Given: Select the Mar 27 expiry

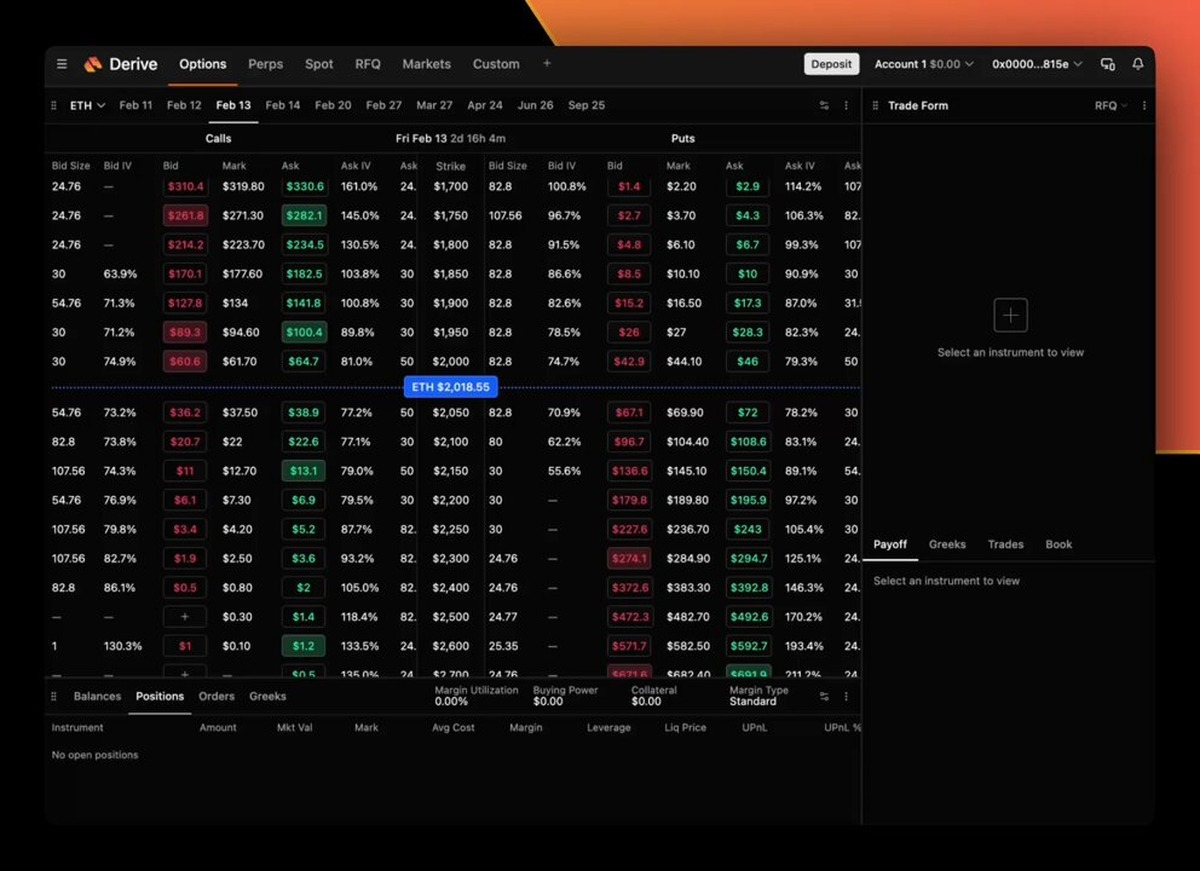Looking at the screenshot, I should [434, 105].
